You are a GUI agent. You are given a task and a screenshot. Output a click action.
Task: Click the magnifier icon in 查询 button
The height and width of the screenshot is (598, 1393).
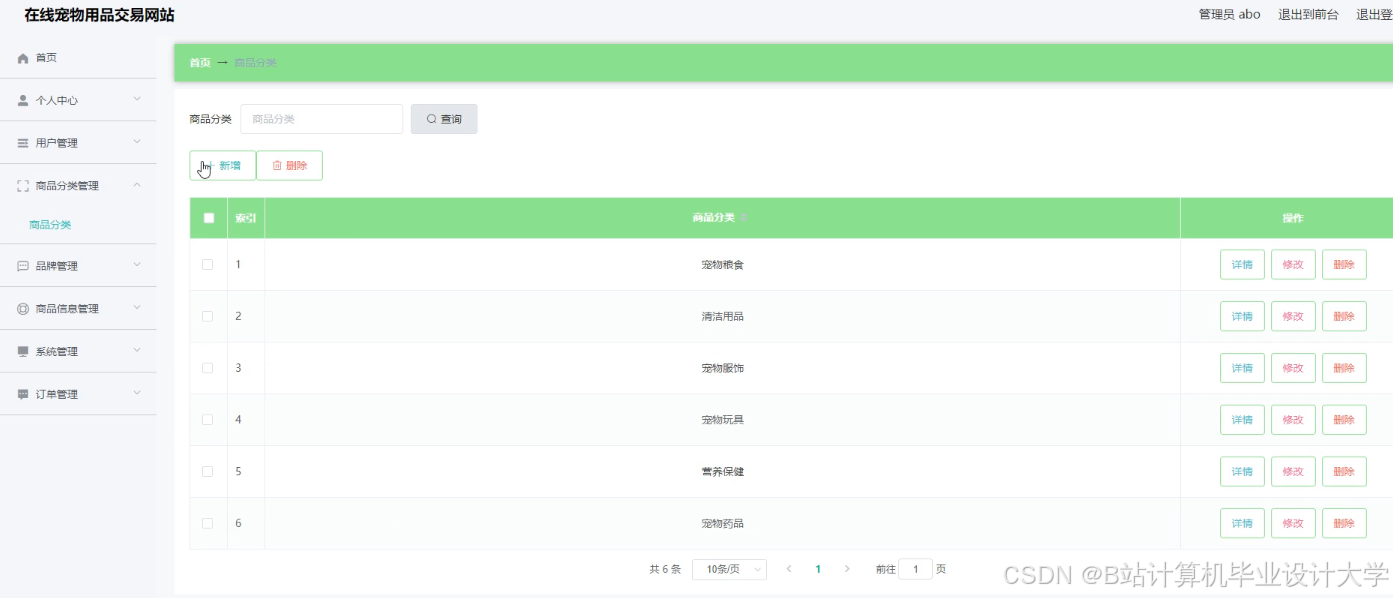(432, 119)
